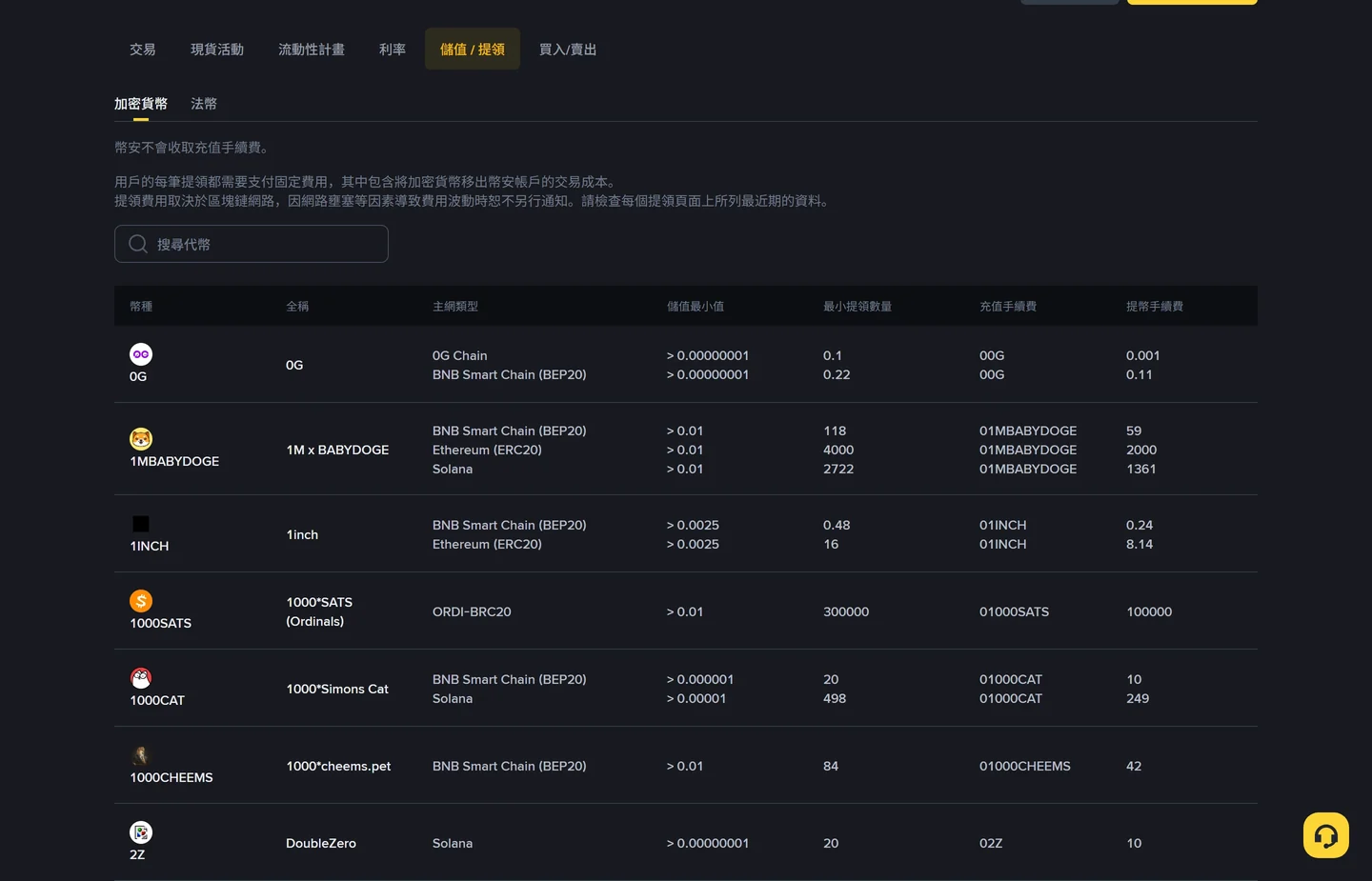Click the 100000 withdrawal fee value
The width and height of the screenshot is (1372, 881).
coord(1149,612)
